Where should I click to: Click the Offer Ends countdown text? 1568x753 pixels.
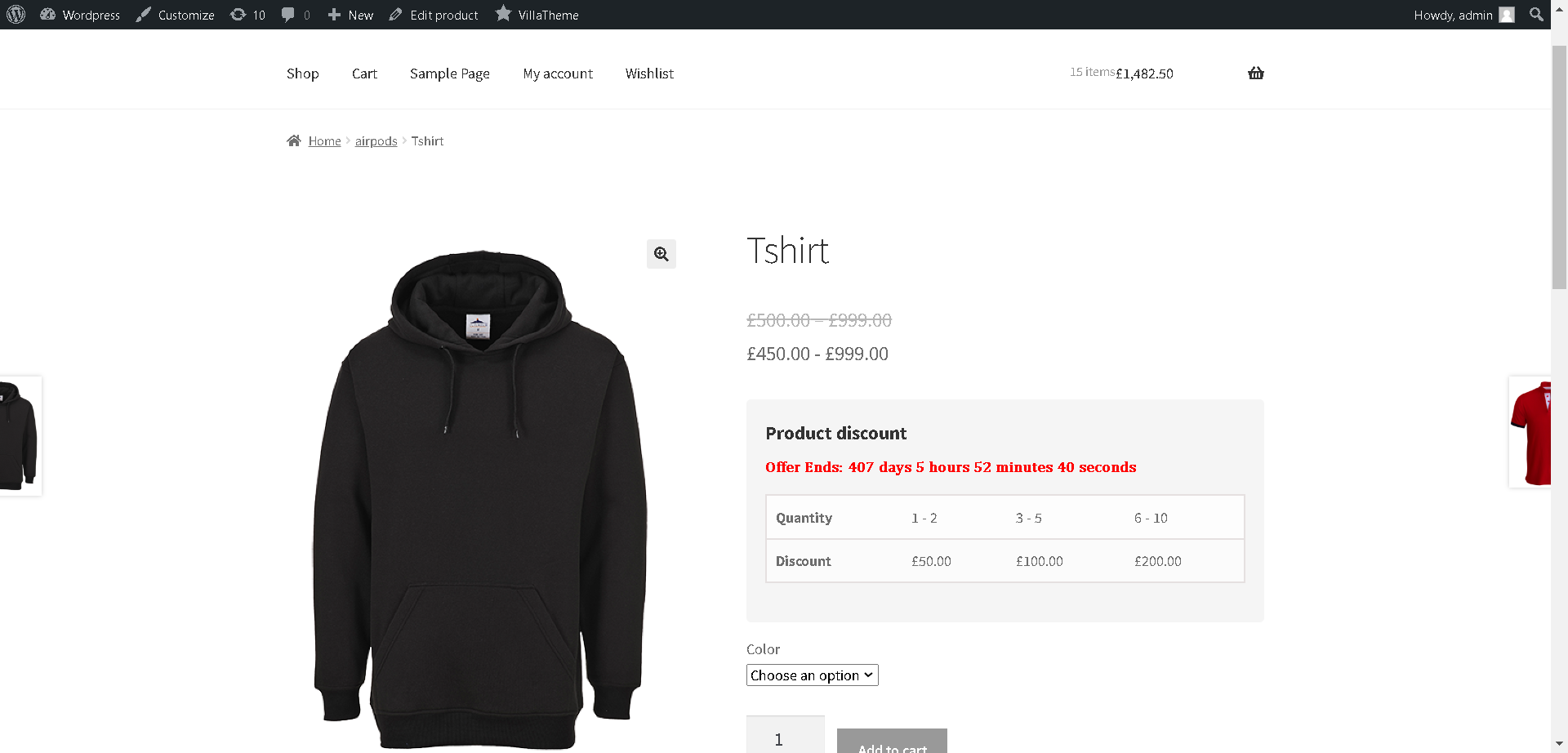pos(951,467)
